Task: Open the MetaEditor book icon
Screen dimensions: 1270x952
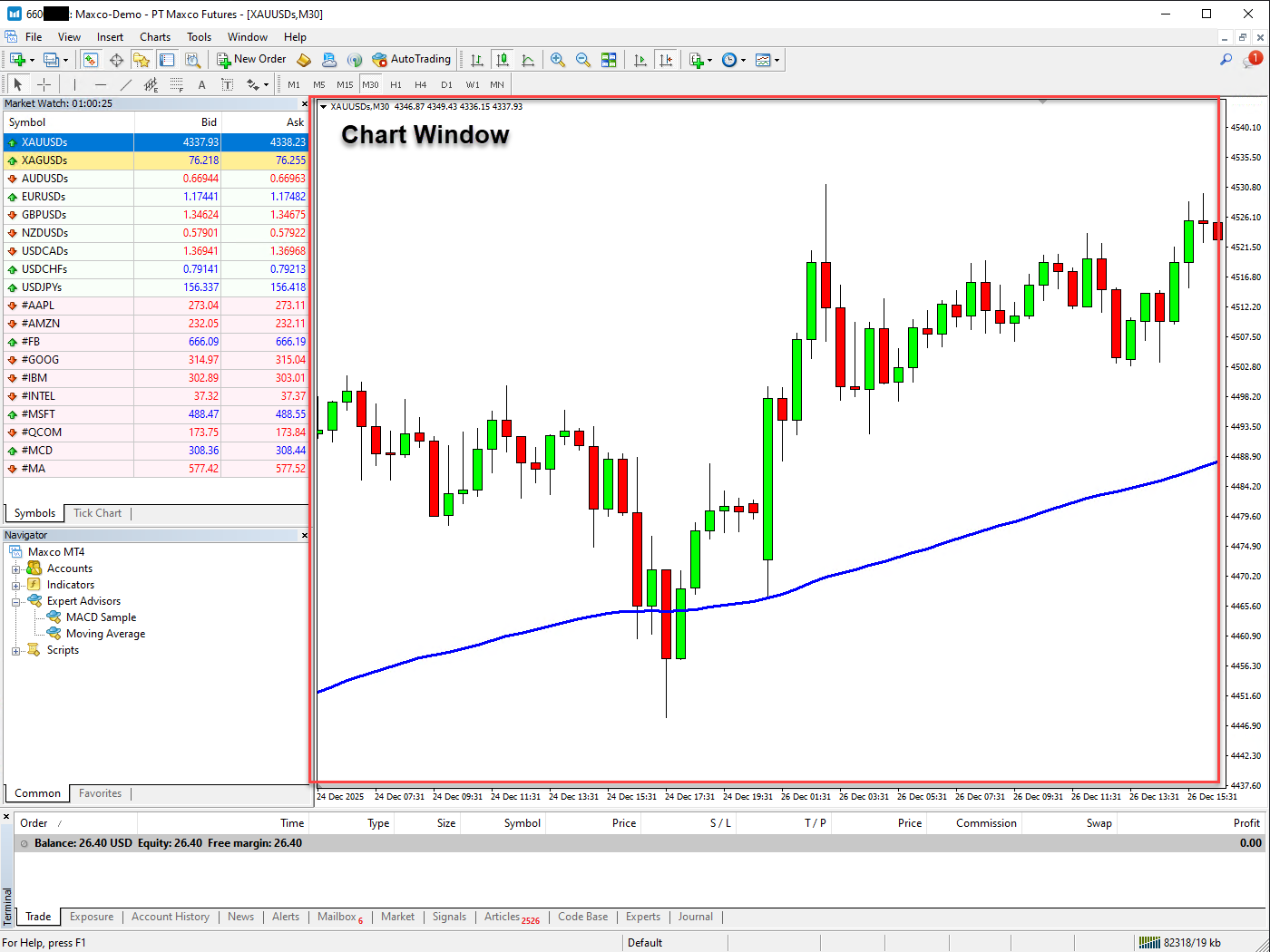Action: [304, 60]
